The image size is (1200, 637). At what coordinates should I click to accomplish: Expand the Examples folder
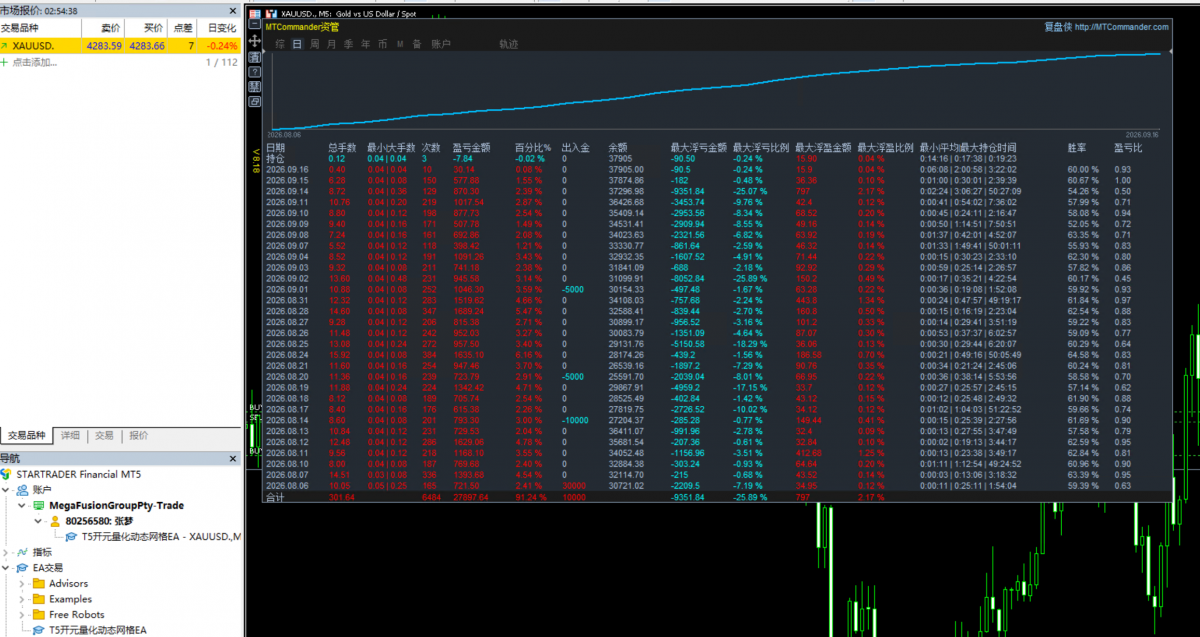tap(22, 599)
